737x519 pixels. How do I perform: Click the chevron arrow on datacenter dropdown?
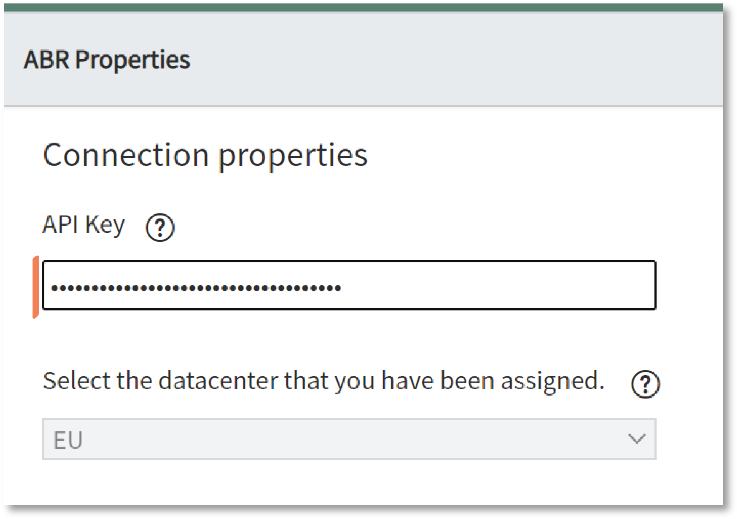[x=636, y=439]
